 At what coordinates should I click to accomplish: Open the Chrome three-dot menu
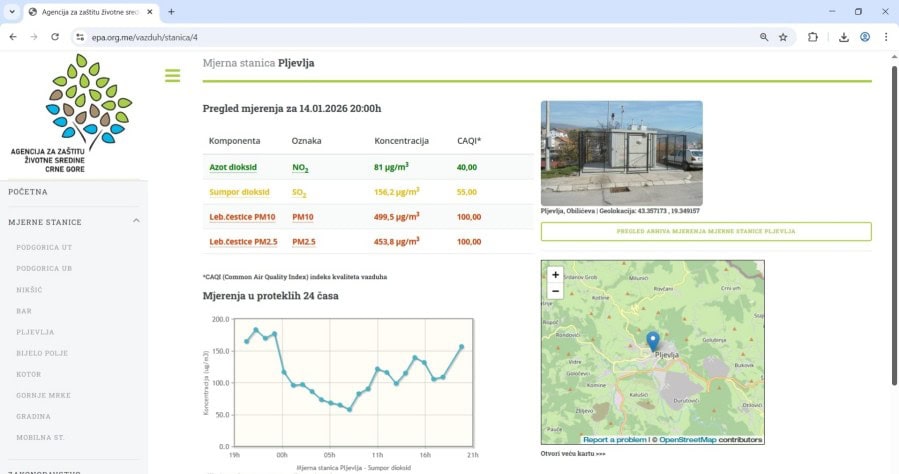886,37
